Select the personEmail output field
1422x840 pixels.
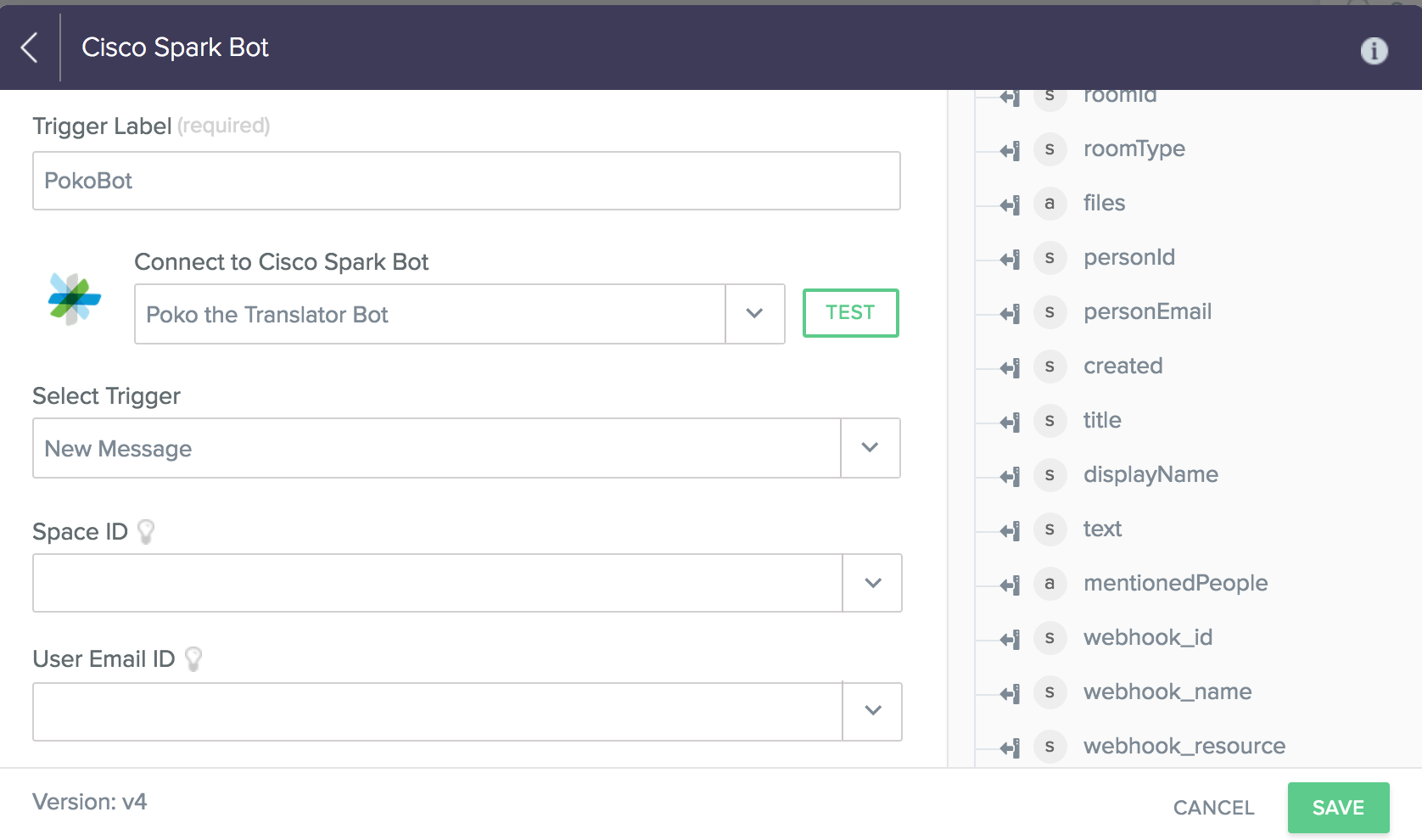1147,312
